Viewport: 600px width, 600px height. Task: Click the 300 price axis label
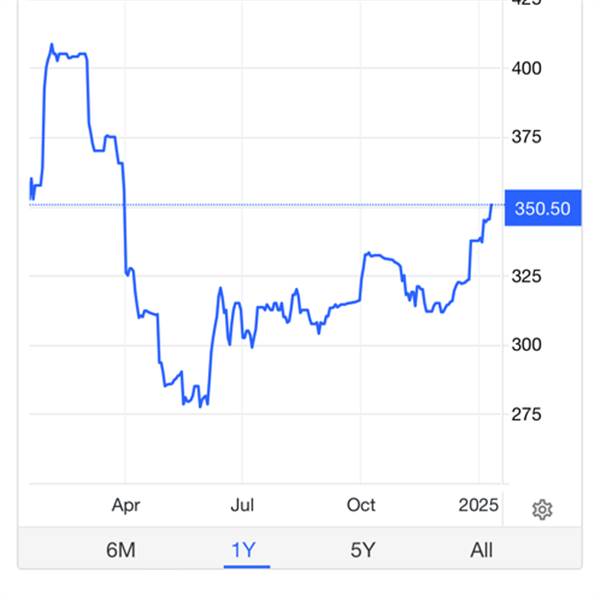coord(527,345)
